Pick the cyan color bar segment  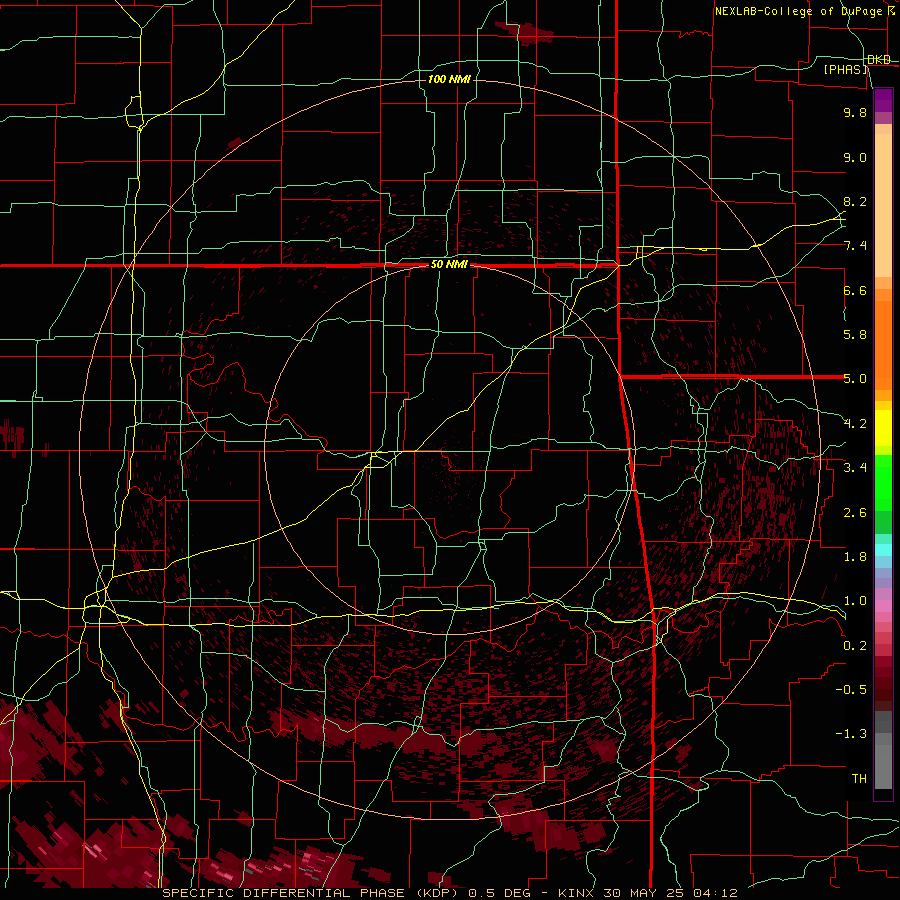tap(883, 550)
